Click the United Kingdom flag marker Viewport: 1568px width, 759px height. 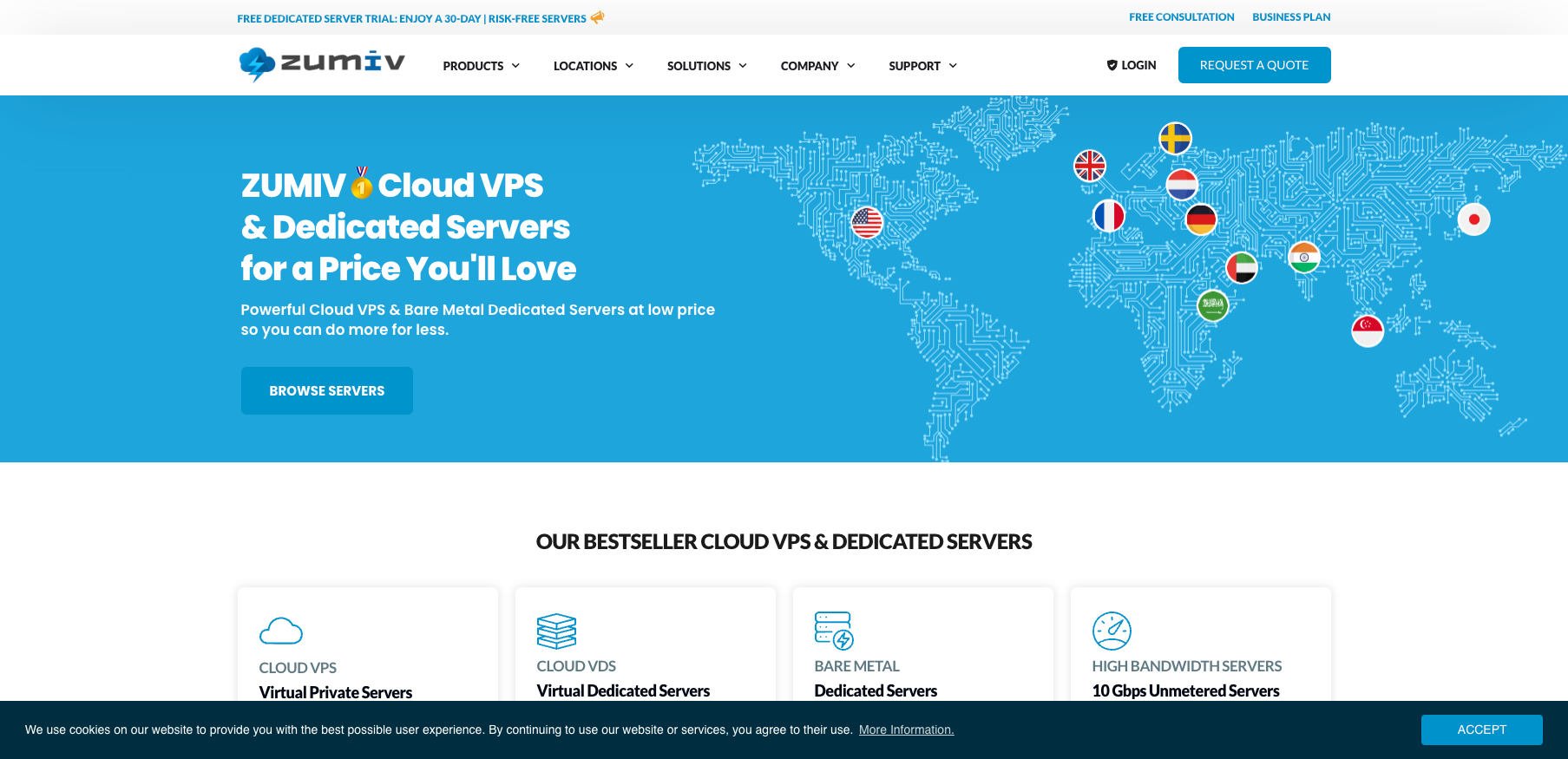pos(1090,166)
